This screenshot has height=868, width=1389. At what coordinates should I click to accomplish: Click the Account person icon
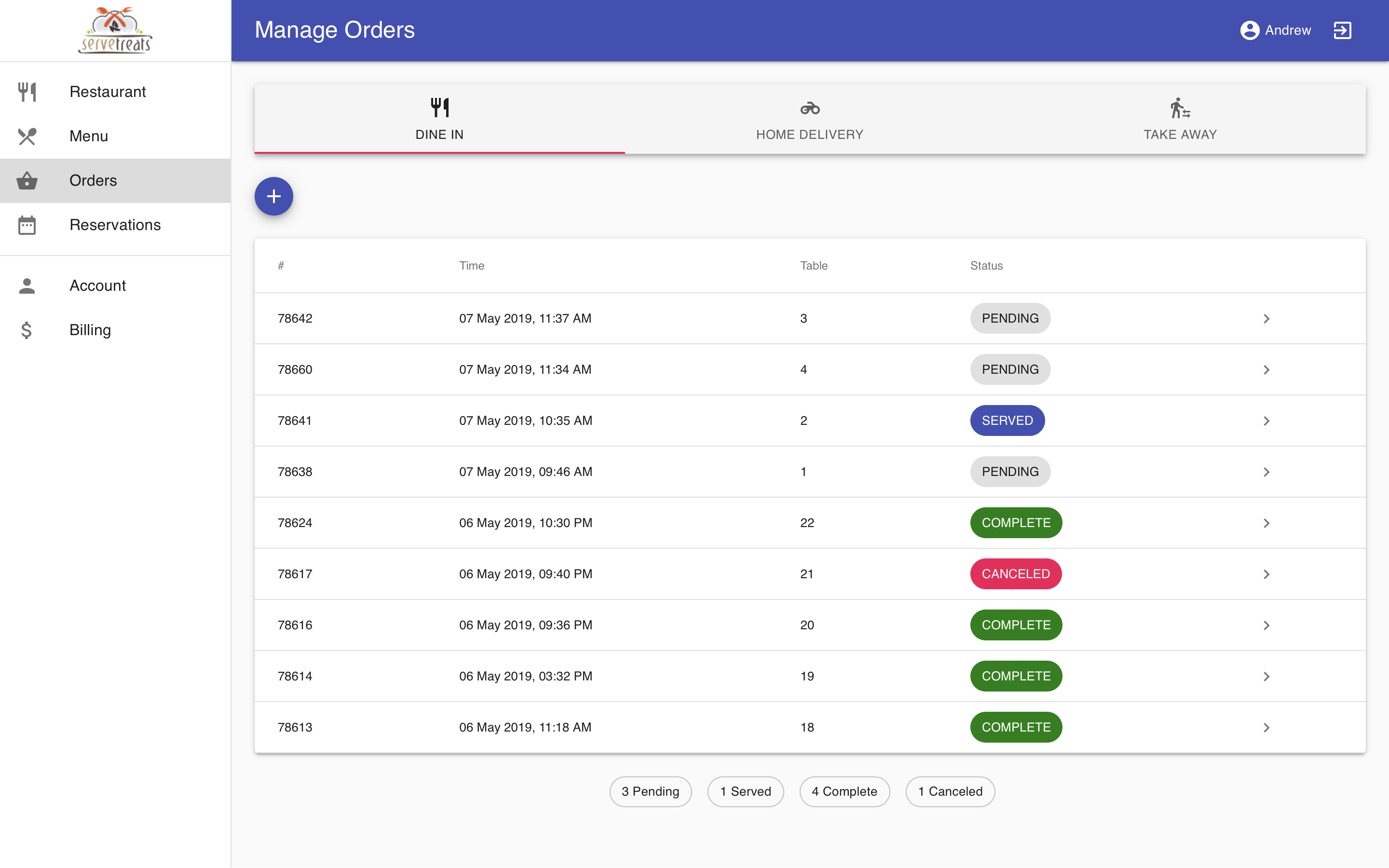click(27, 286)
